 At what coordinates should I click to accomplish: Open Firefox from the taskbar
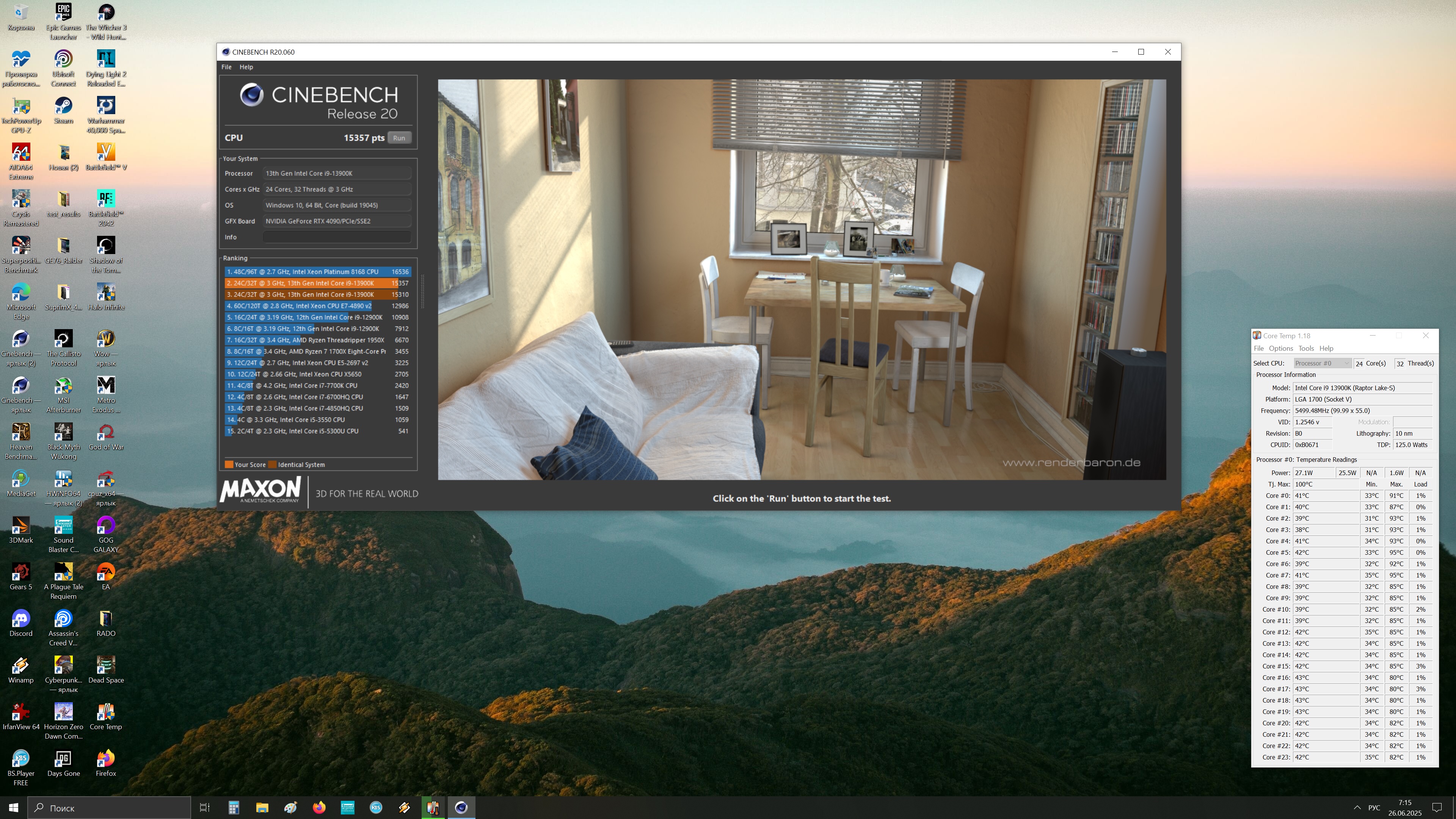click(x=319, y=807)
